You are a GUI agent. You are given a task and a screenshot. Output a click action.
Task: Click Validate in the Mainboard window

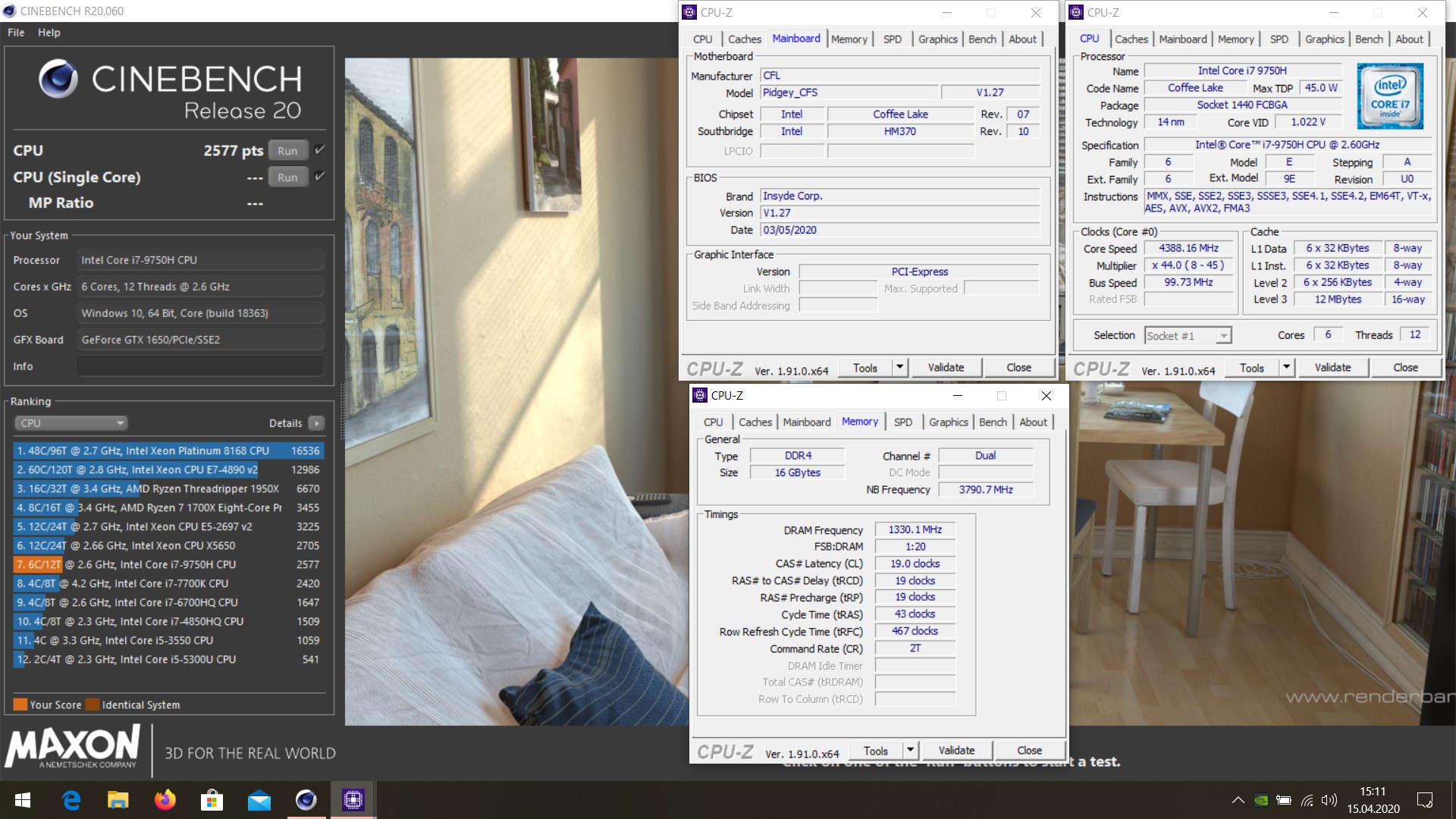[946, 367]
